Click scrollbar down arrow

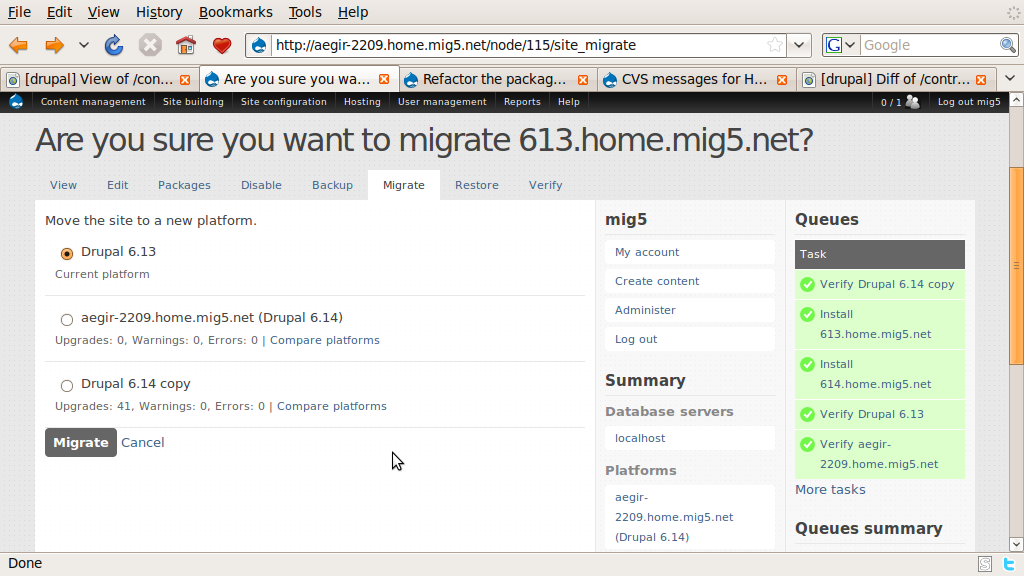click(1016, 544)
